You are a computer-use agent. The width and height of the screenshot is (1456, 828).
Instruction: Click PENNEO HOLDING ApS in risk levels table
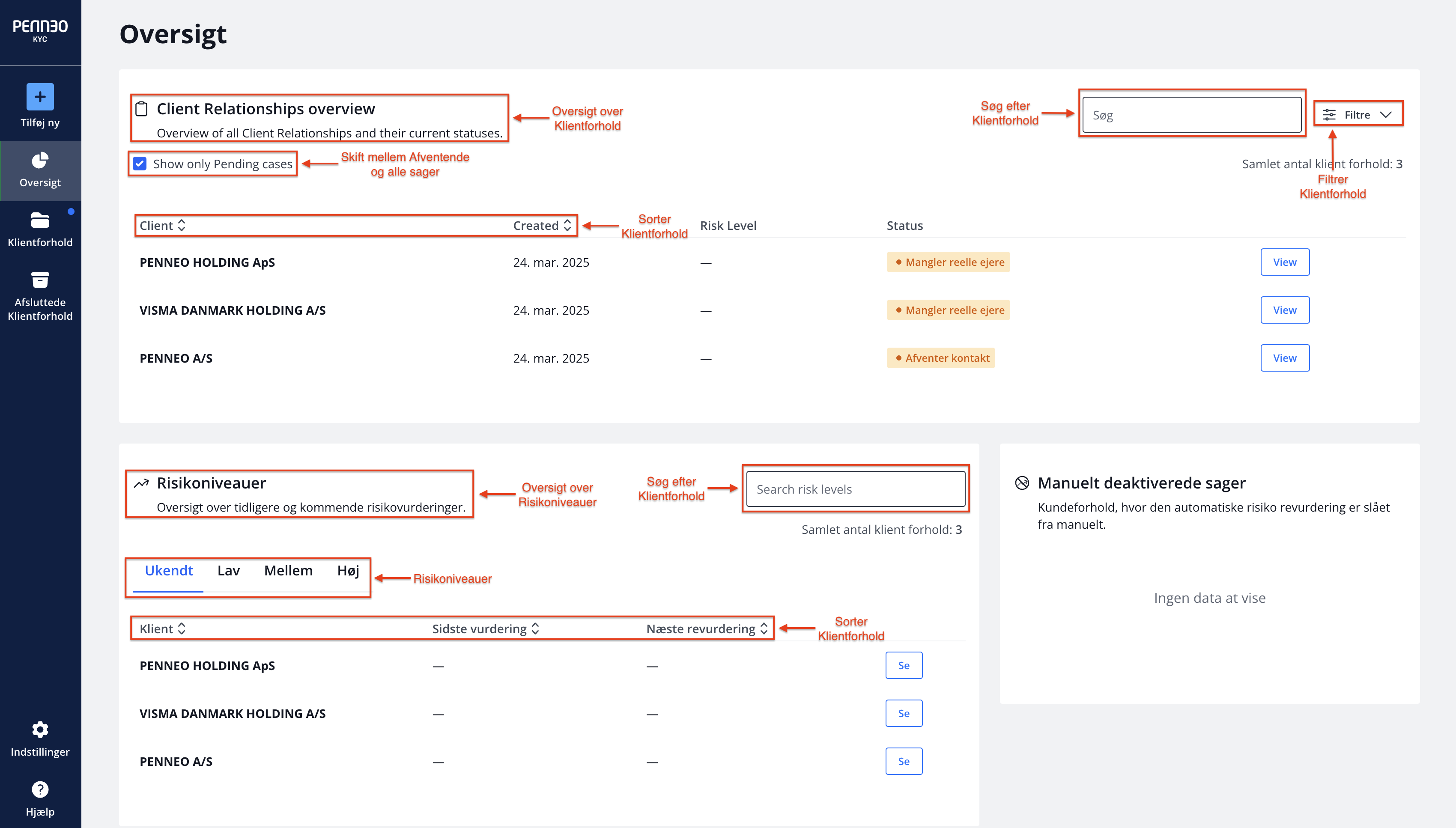[x=207, y=665]
